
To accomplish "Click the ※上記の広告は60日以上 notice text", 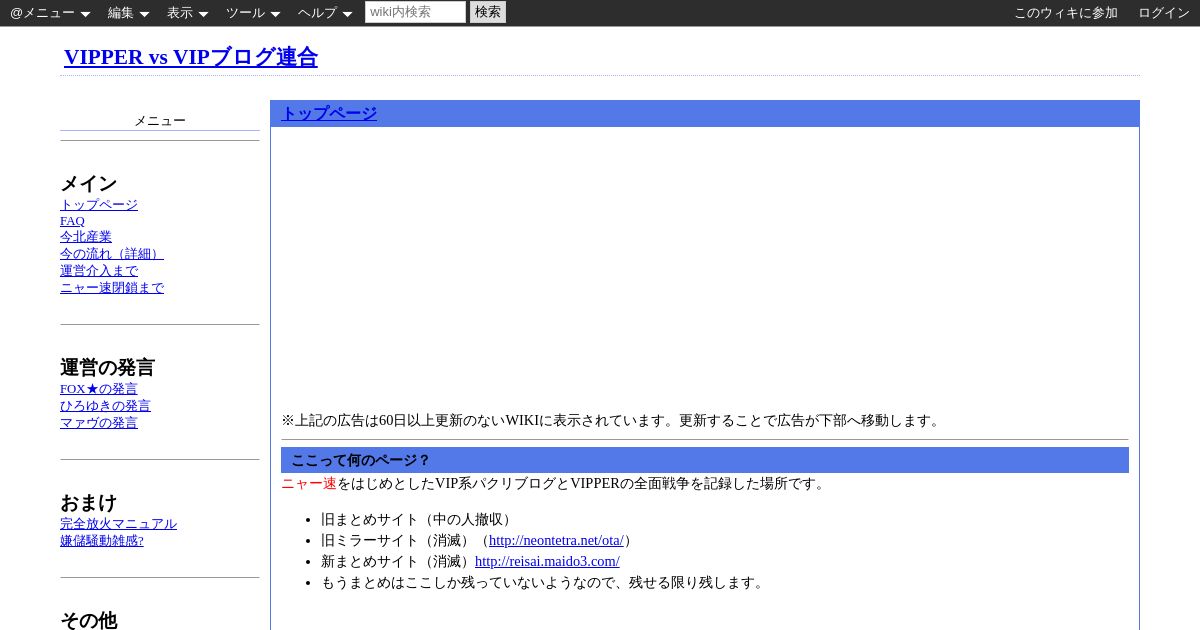I will tap(613, 420).
